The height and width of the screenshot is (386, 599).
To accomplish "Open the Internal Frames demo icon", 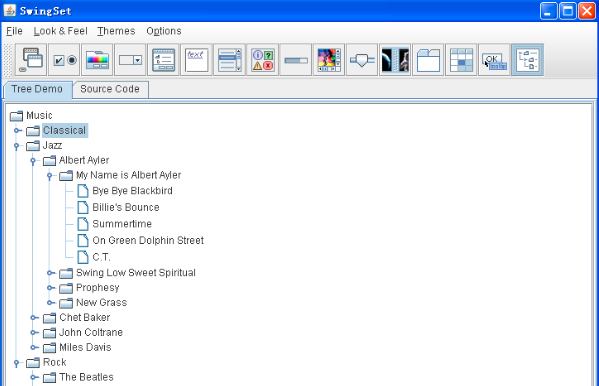I will (31, 60).
